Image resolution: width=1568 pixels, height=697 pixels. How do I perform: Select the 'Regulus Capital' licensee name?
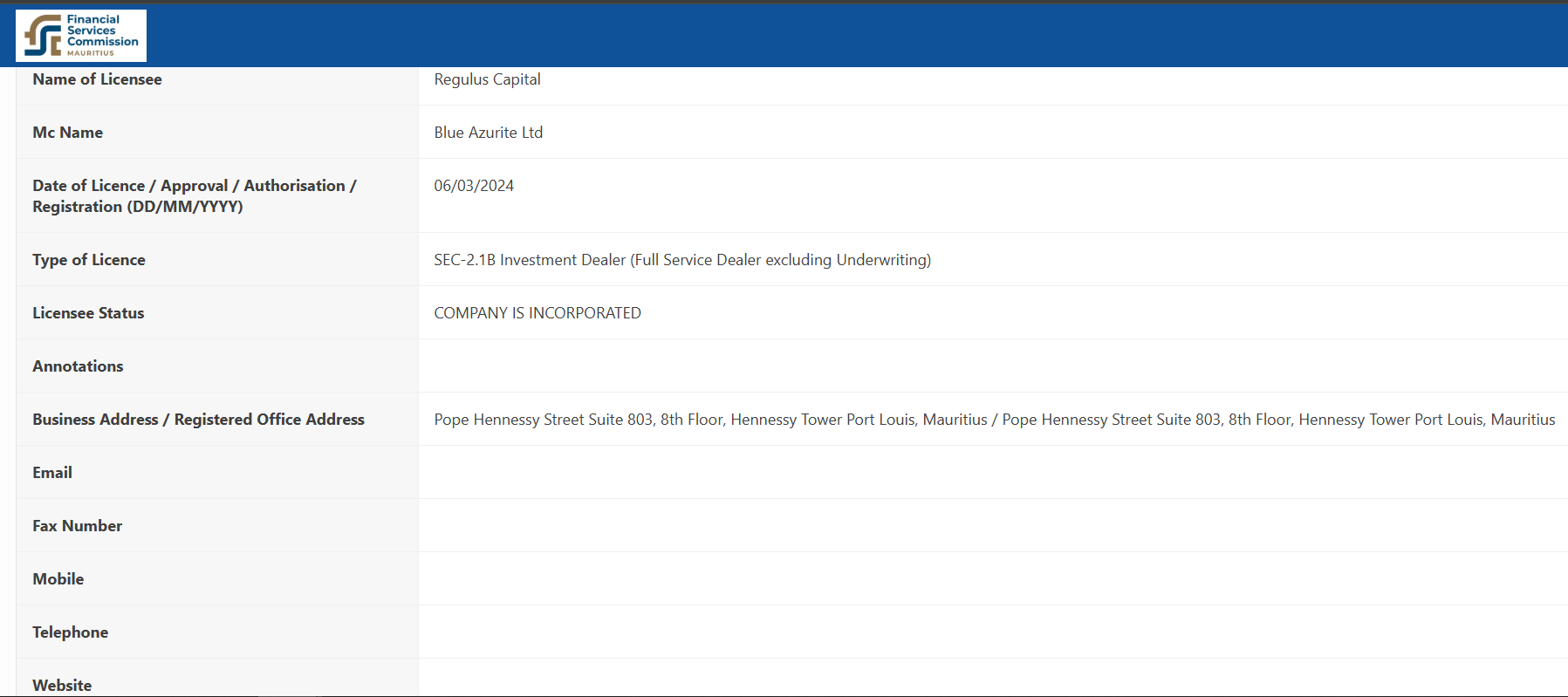(x=487, y=79)
